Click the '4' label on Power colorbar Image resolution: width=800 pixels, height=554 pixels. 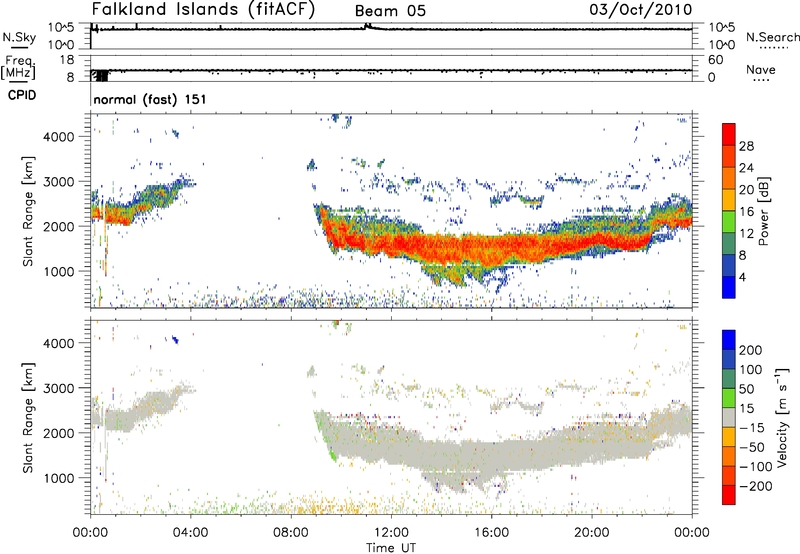(x=743, y=277)
